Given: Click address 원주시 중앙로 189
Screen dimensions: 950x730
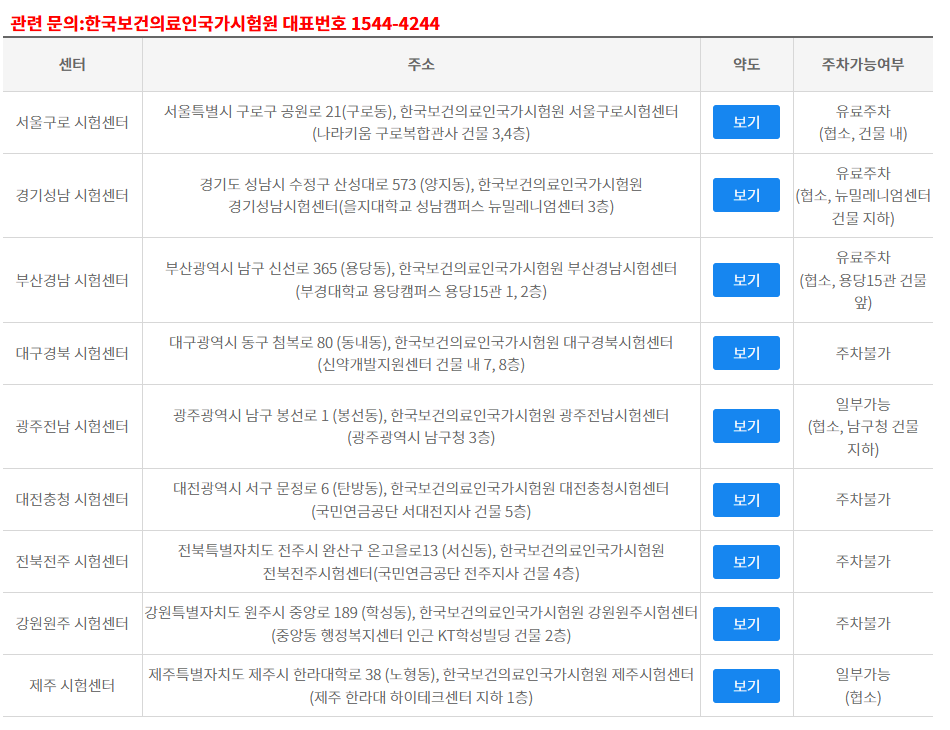Looking at the screenshot, I should pyautogui.click(x=421, y=624).
